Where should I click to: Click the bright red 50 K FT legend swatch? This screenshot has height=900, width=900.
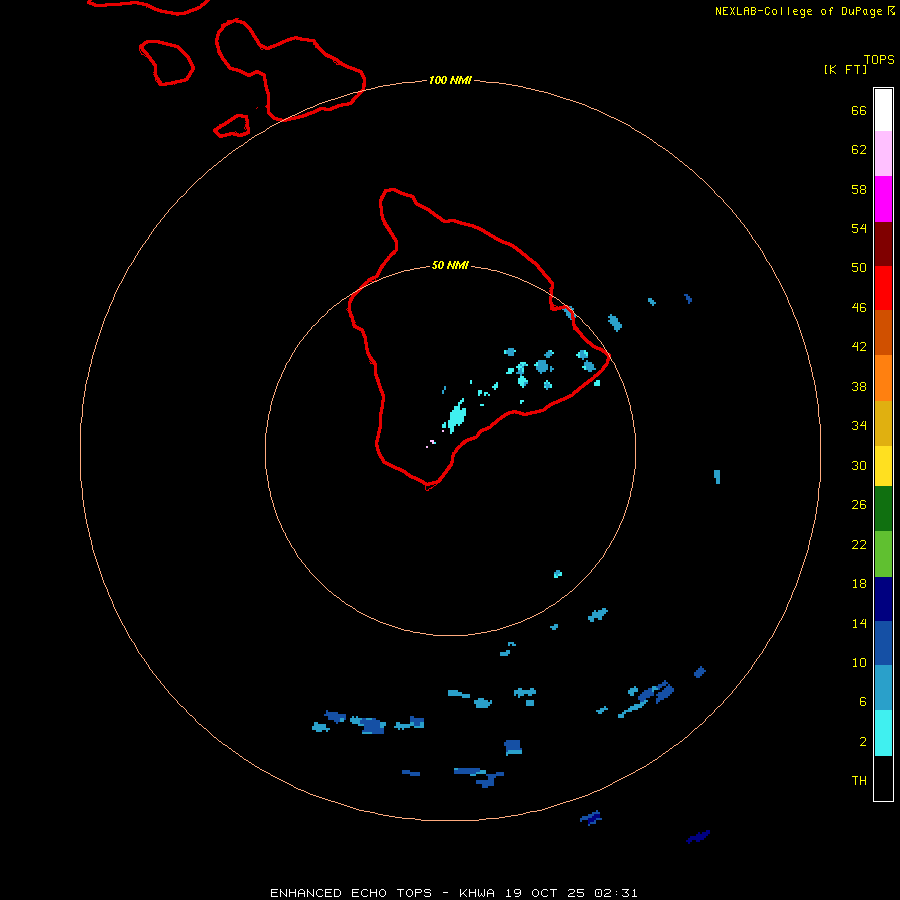(883, 288)
